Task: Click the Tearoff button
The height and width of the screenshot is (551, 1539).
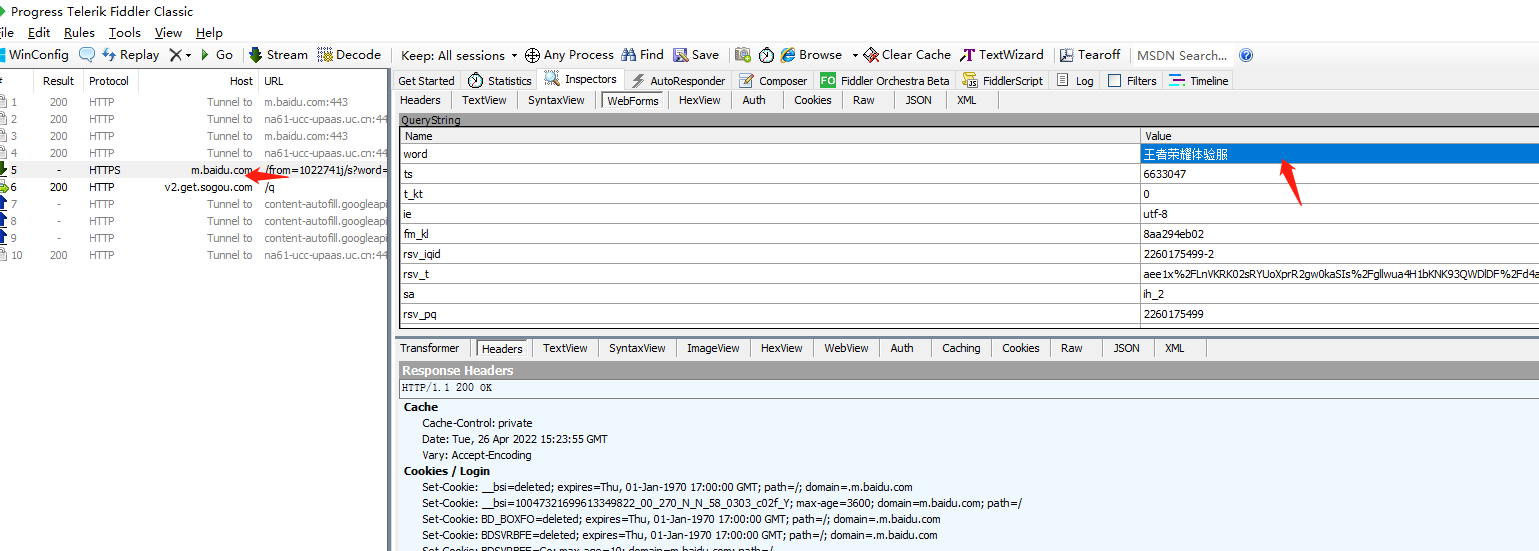Action: [1090, 55]
